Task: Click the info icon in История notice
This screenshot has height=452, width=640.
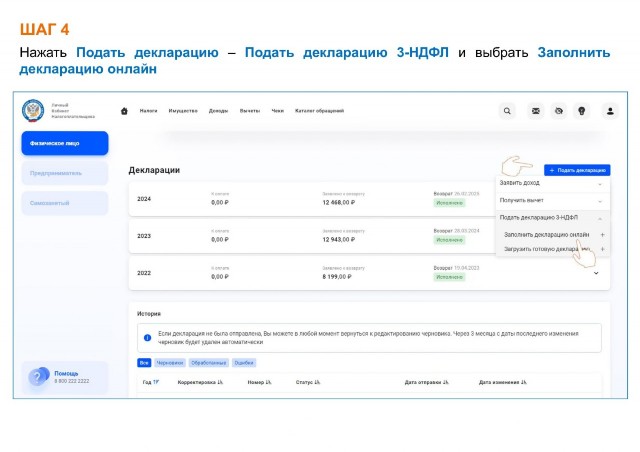Action: 147,338
